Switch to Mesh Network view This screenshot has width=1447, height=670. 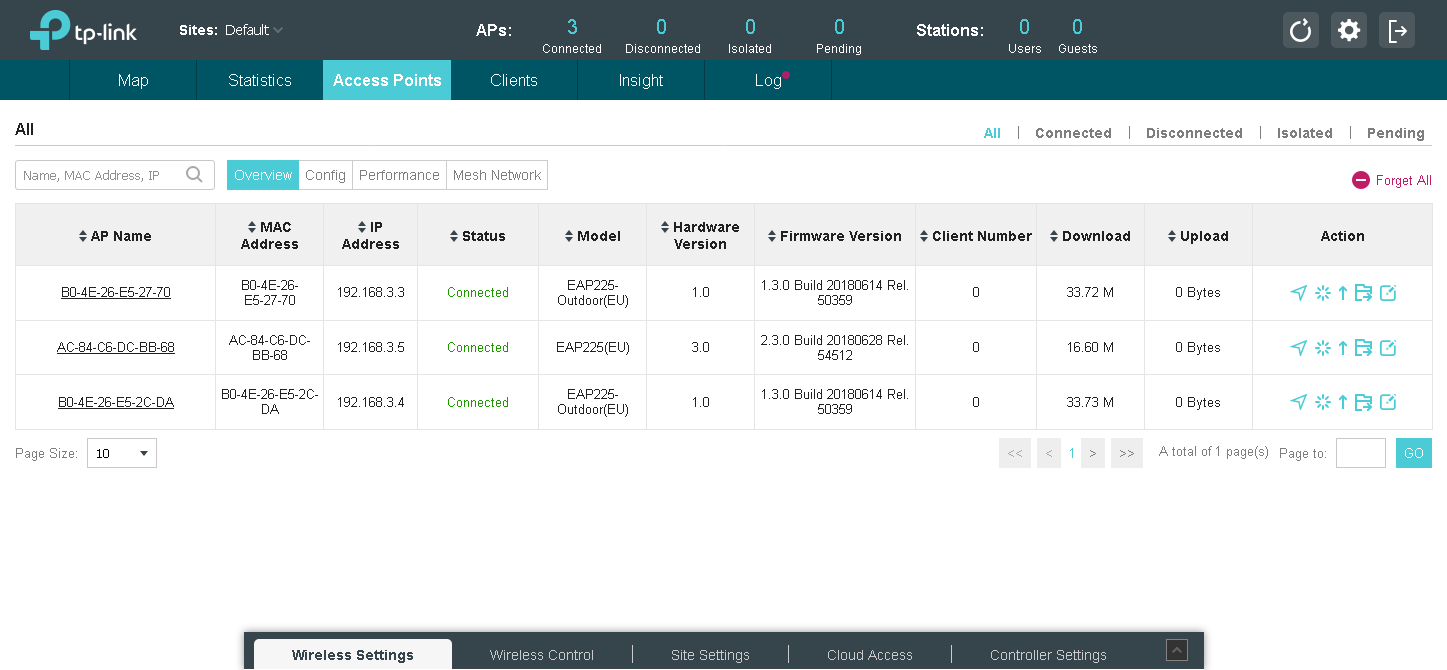coord(497,175)
